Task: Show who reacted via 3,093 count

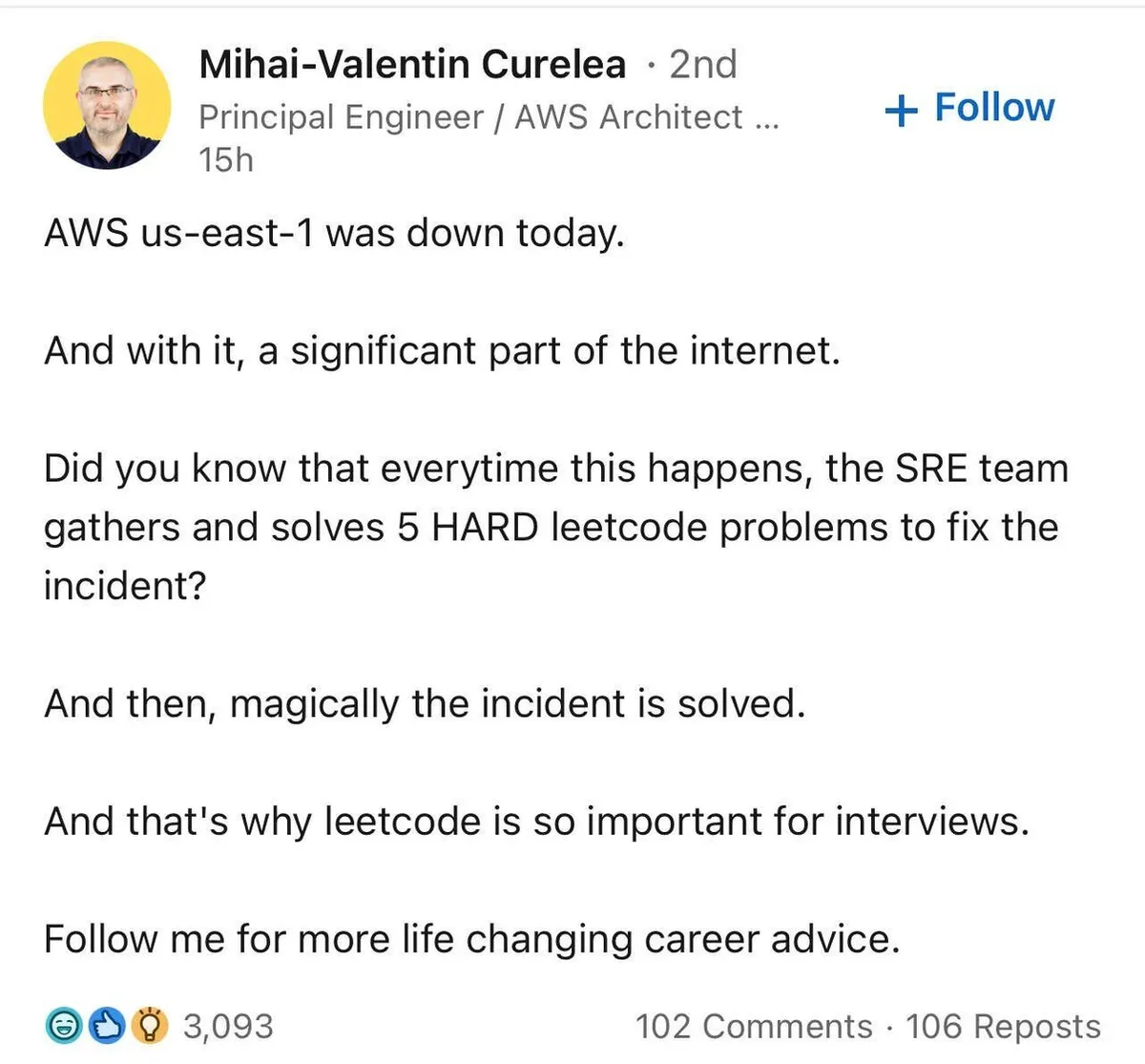Action: 228,1027
